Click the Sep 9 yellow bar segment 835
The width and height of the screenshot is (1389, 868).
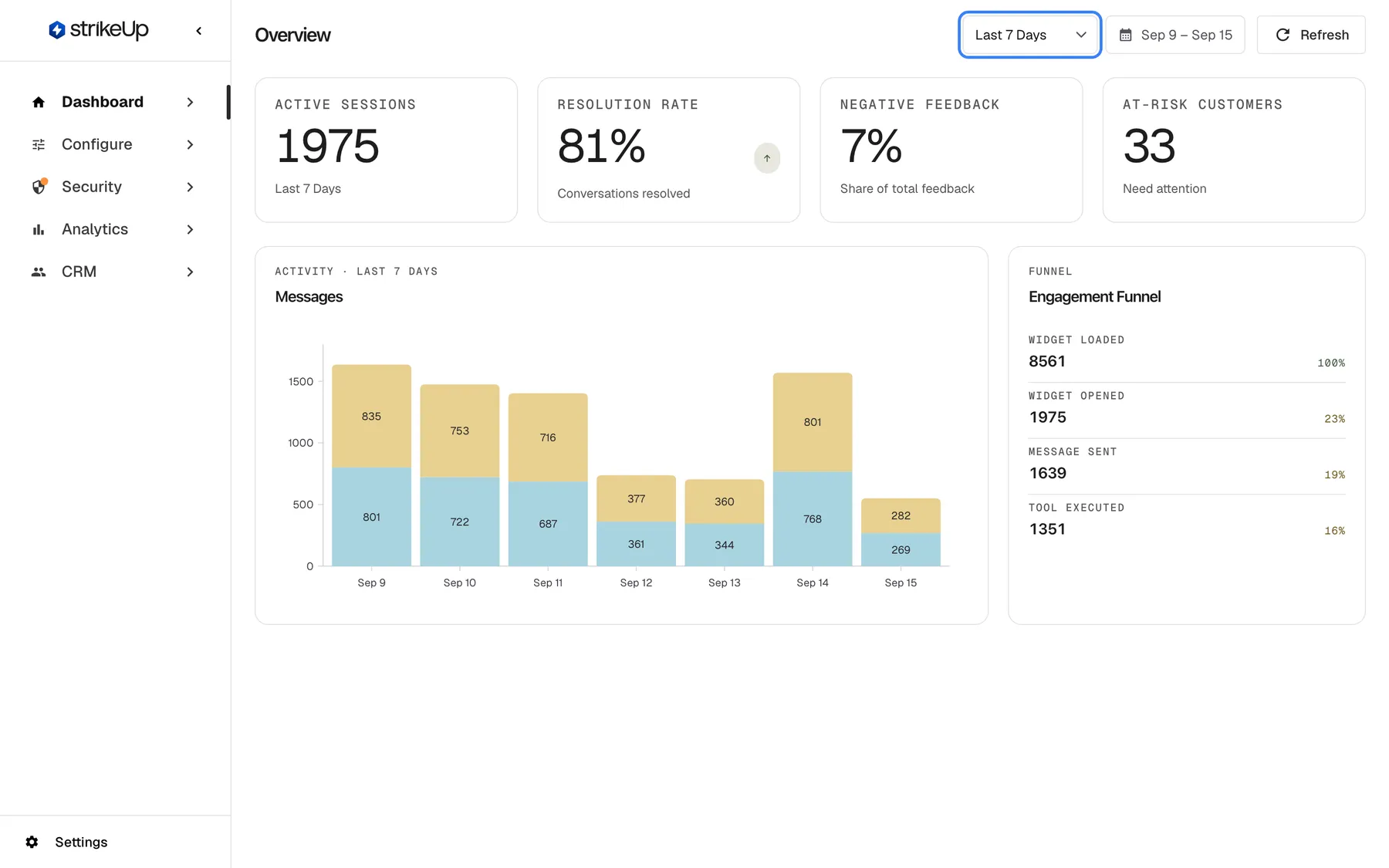[x=371, y=416]
